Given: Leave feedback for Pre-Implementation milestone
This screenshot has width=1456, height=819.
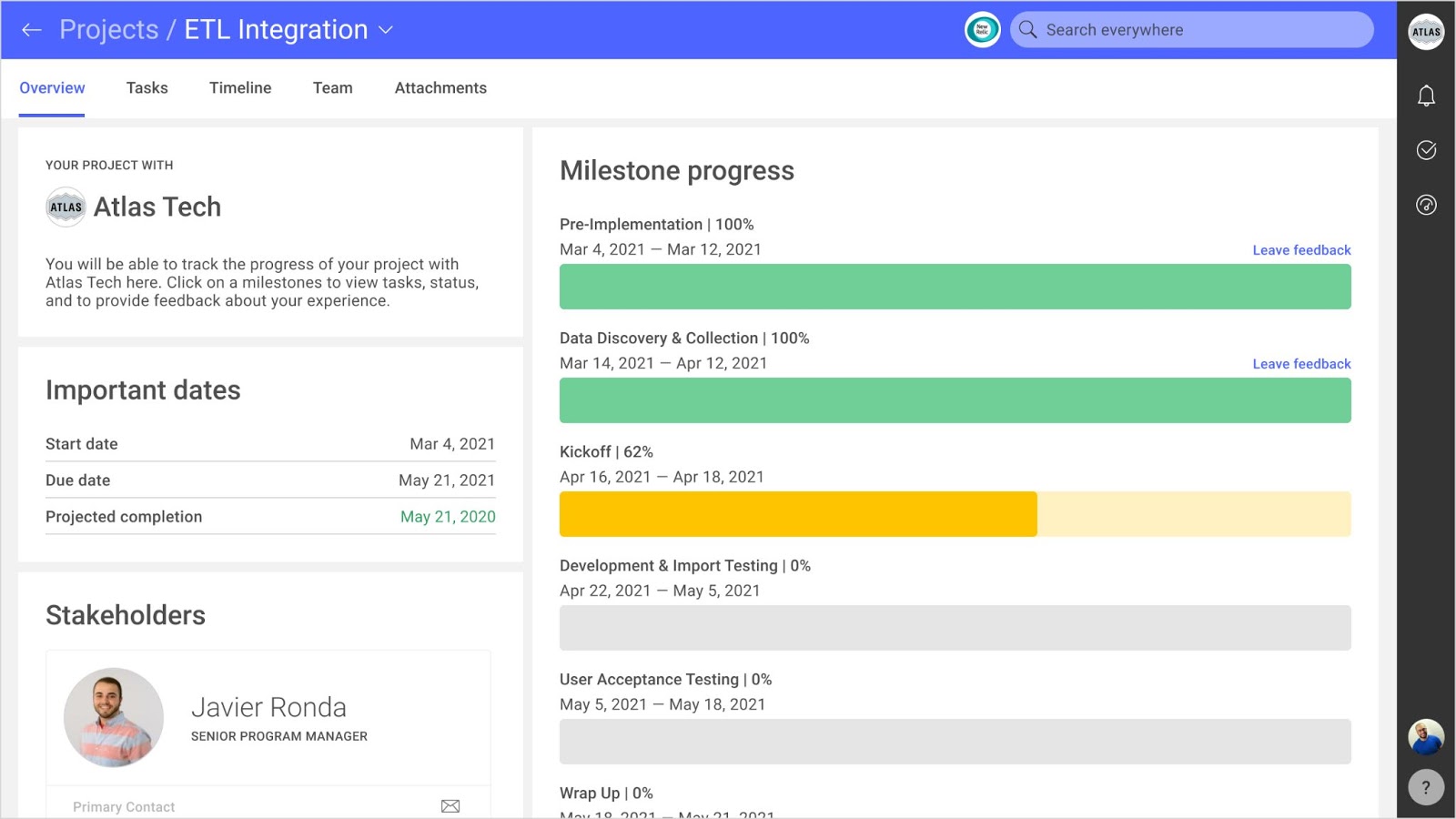Looking at the screenshot, I should [1301, 250].
